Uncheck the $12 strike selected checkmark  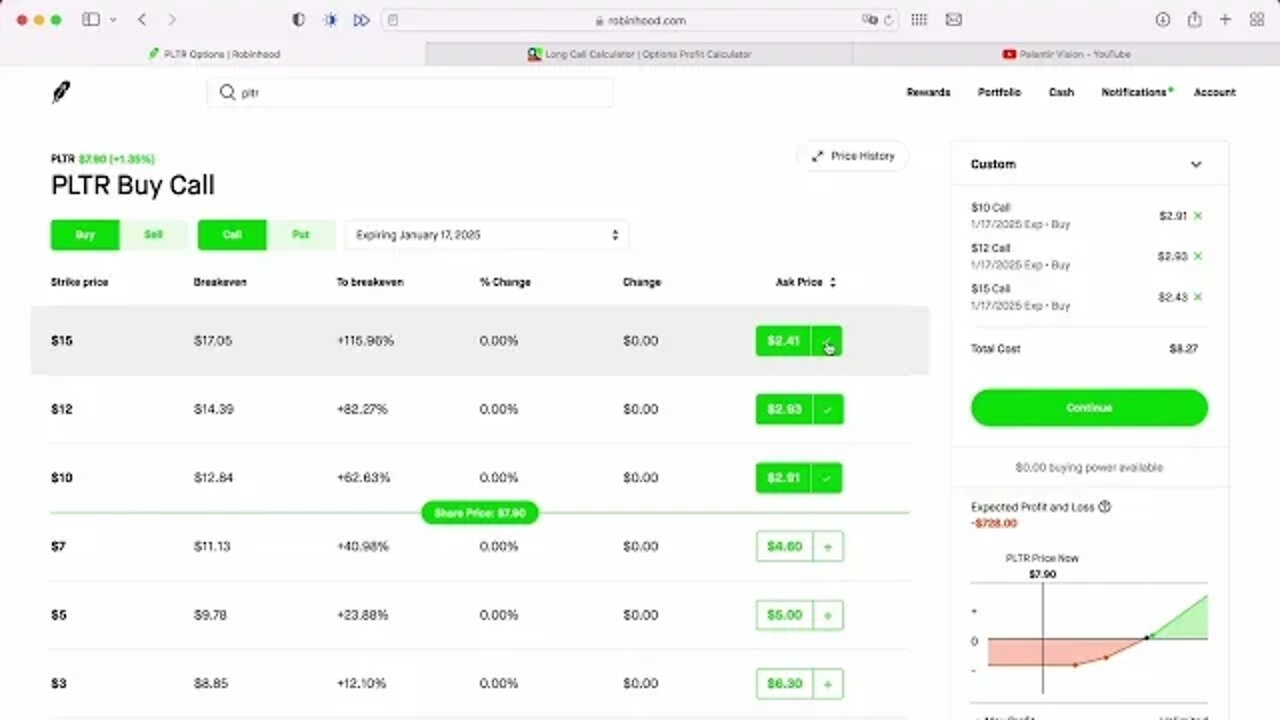pos(827,409)
